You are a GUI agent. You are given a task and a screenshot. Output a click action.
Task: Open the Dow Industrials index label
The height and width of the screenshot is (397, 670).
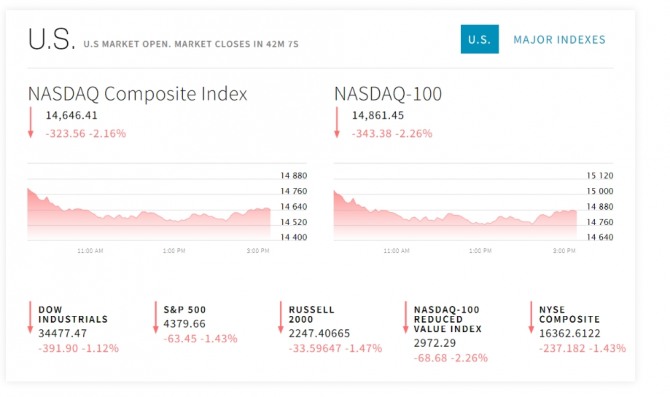point(73,315)
